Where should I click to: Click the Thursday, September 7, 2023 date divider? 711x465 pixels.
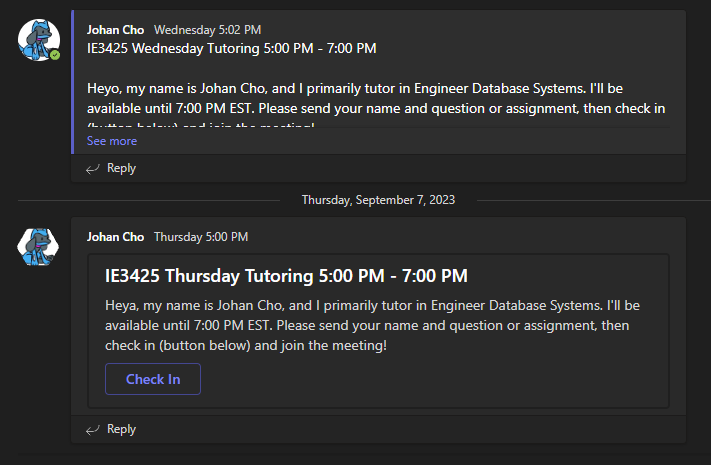click(378, 200)
